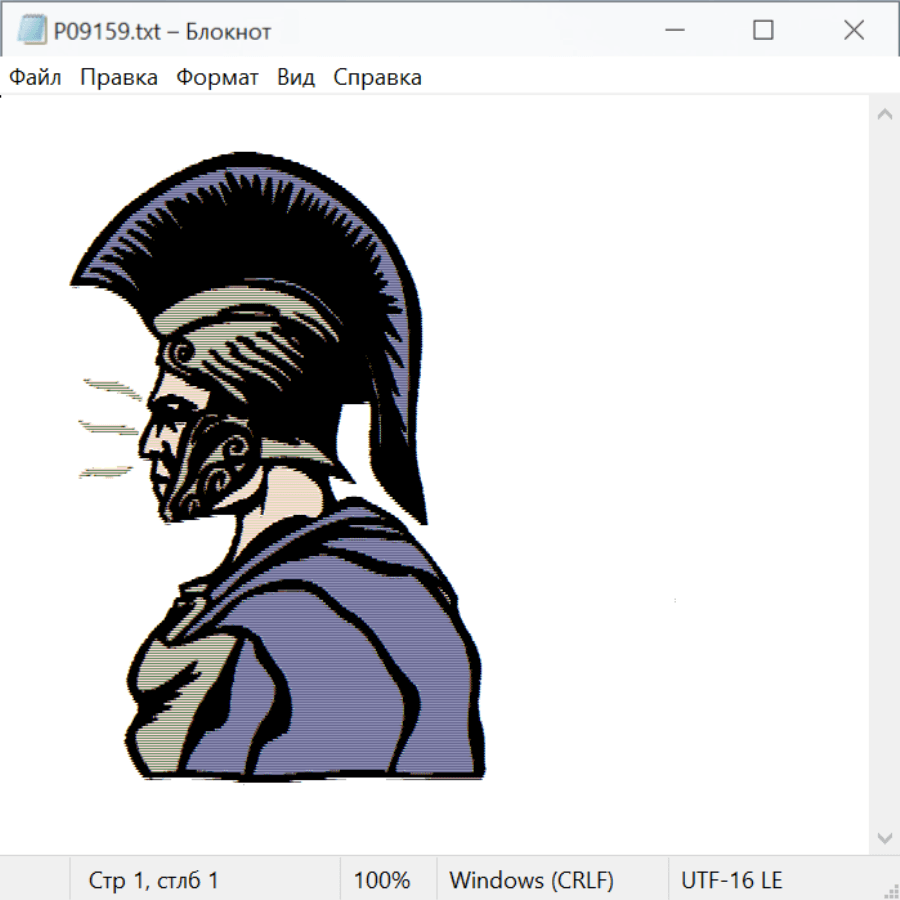The height and width of the screenshot is (900, 900).
Task: Open the Файл menu
Action: pyautogui.click(x=36, y=78)
